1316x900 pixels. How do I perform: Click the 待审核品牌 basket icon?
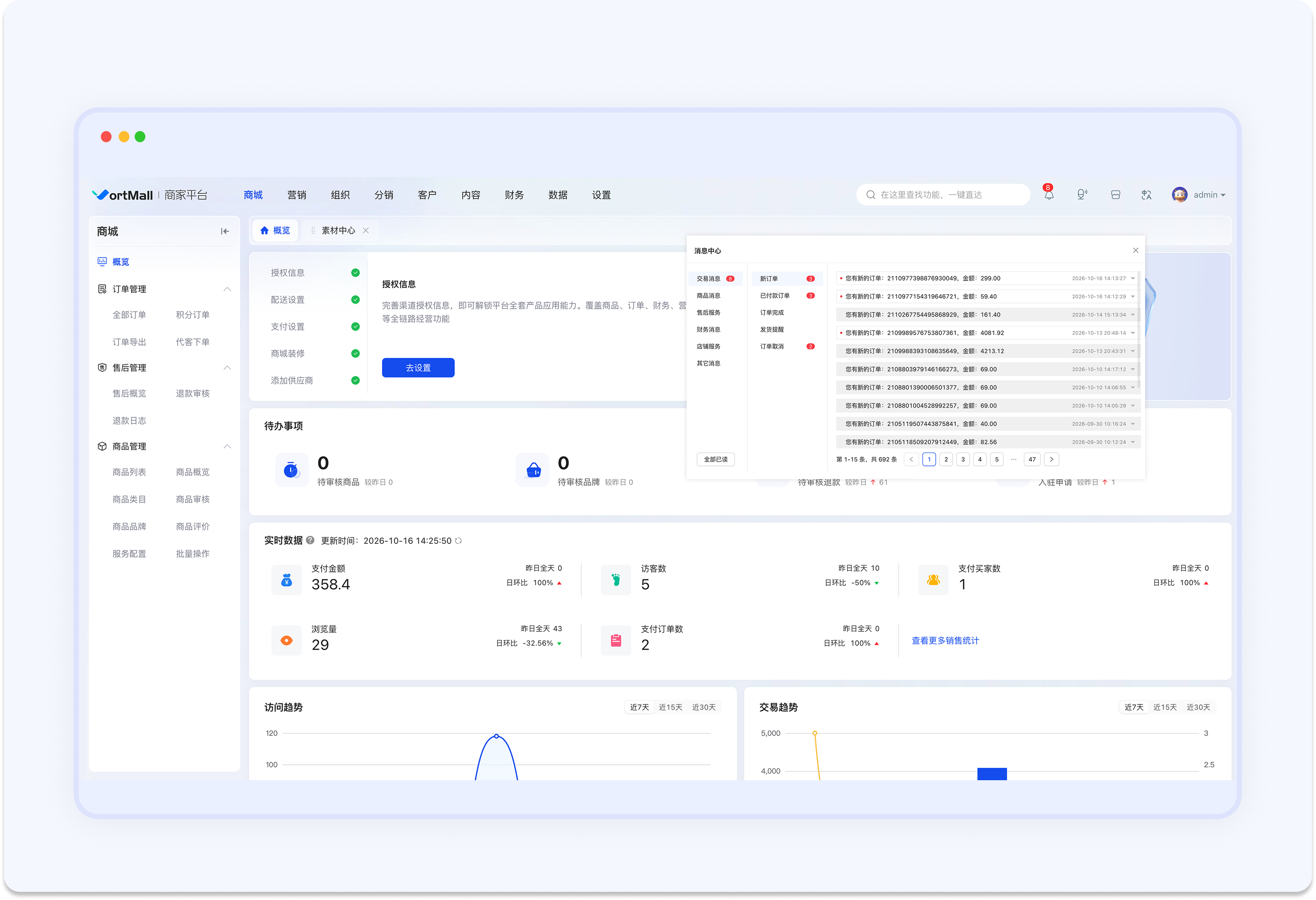532,469
